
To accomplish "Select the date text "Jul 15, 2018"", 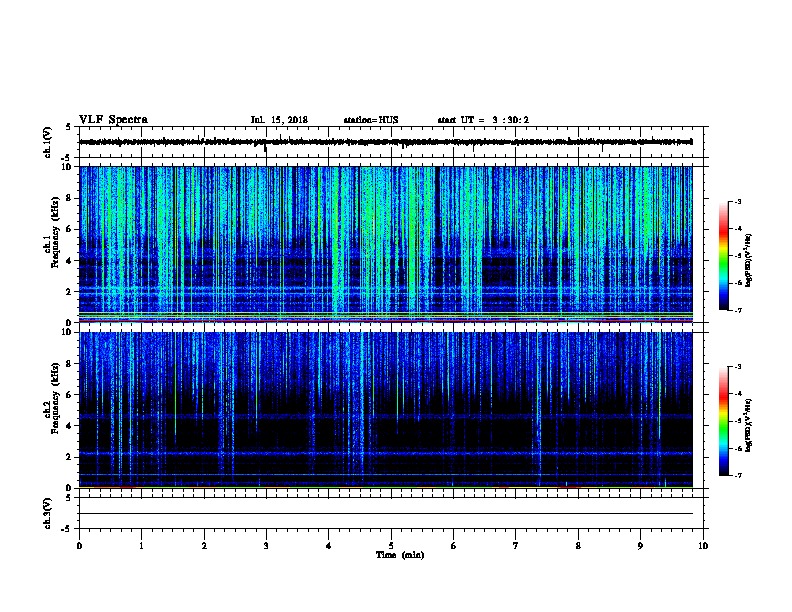I will [x=279, y=120].
